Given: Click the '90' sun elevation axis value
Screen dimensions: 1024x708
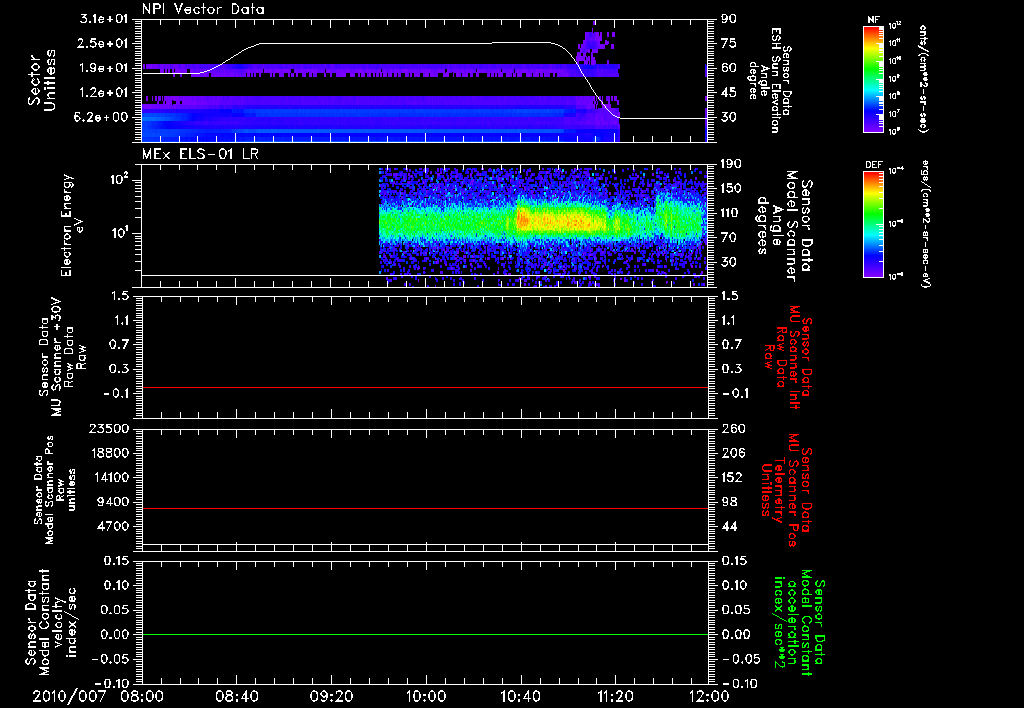Looking at the screenshot, I should coord(729,19).
